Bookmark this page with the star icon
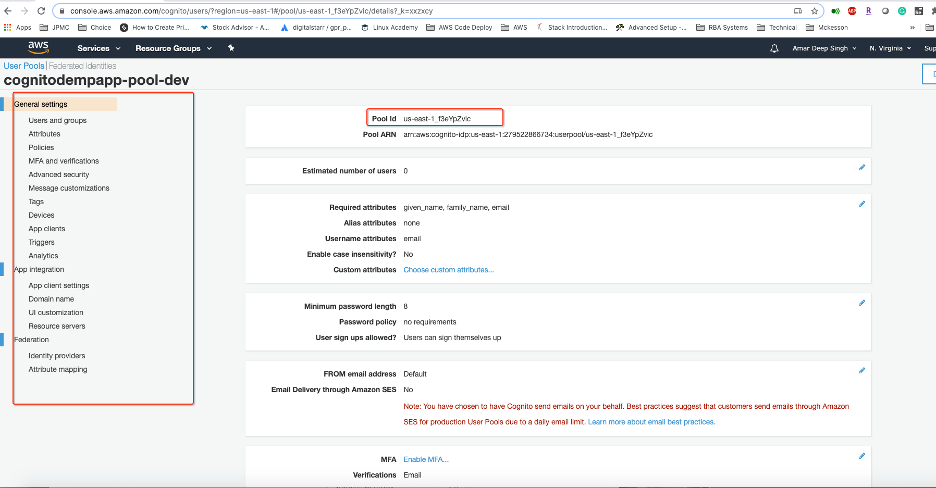The width and height of the screenshot is (936, 488). coord(814,11)
